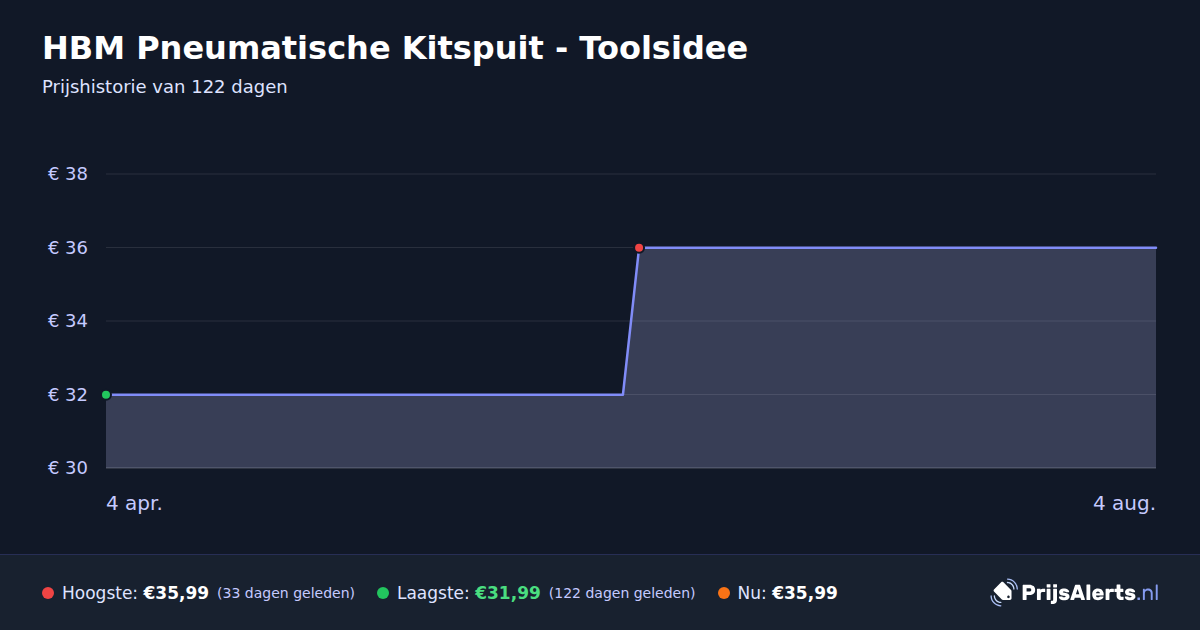Click the Nu €35,99 current price

pos(805,593)
